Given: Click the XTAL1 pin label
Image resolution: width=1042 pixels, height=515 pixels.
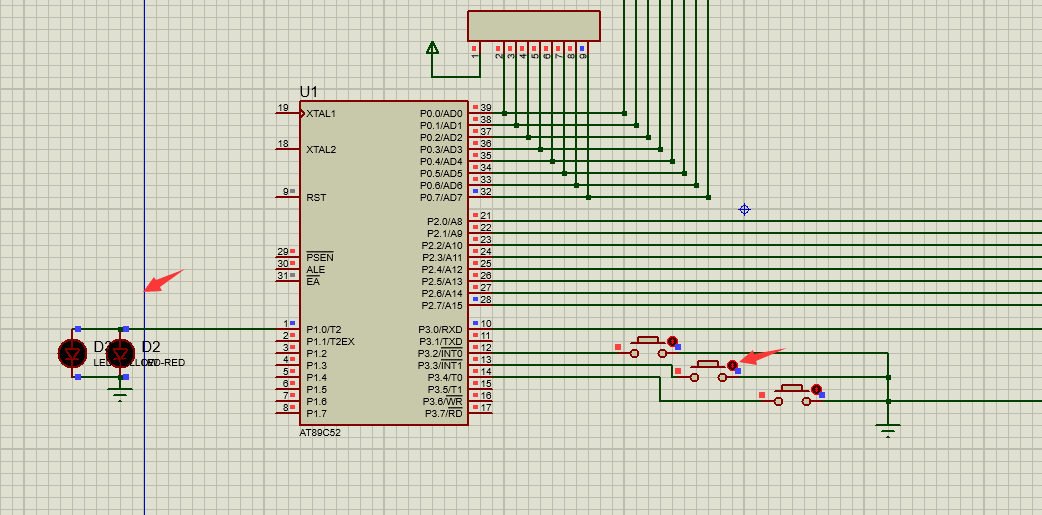Looking at the screenshot, I should point(321,114).
